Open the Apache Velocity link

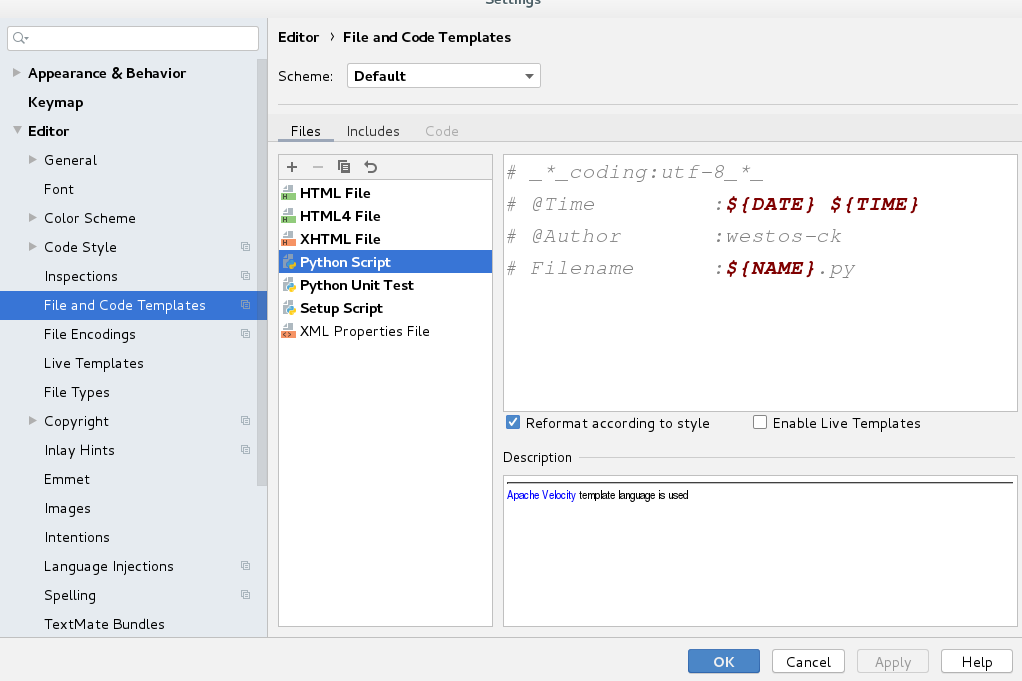coord(541,495)
